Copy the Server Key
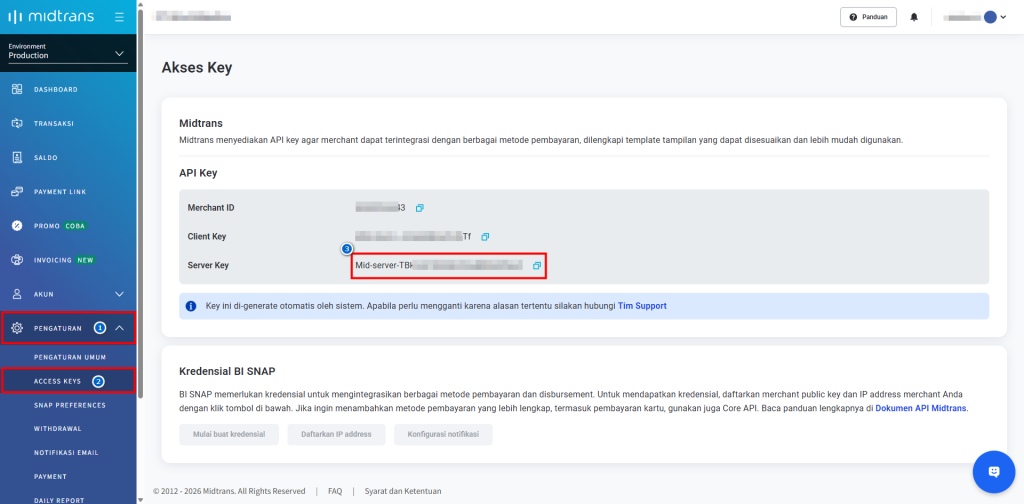 (x=537, y=266)
